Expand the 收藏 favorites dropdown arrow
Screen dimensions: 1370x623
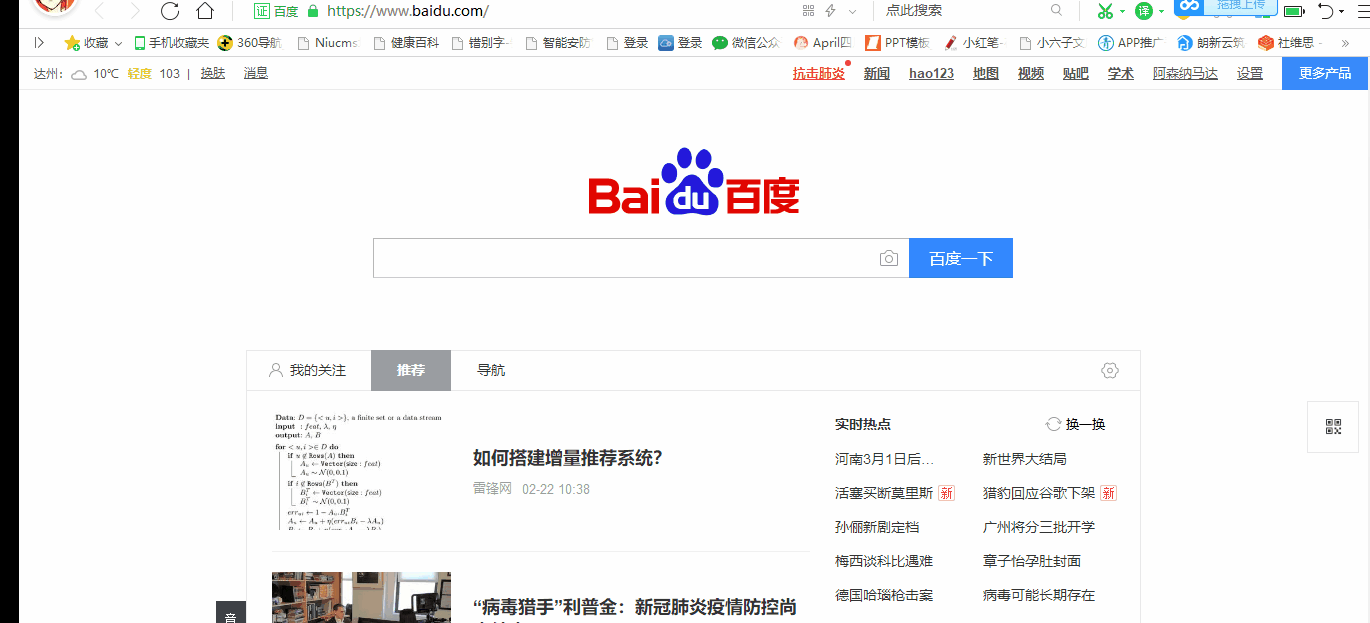coord(118,43)
